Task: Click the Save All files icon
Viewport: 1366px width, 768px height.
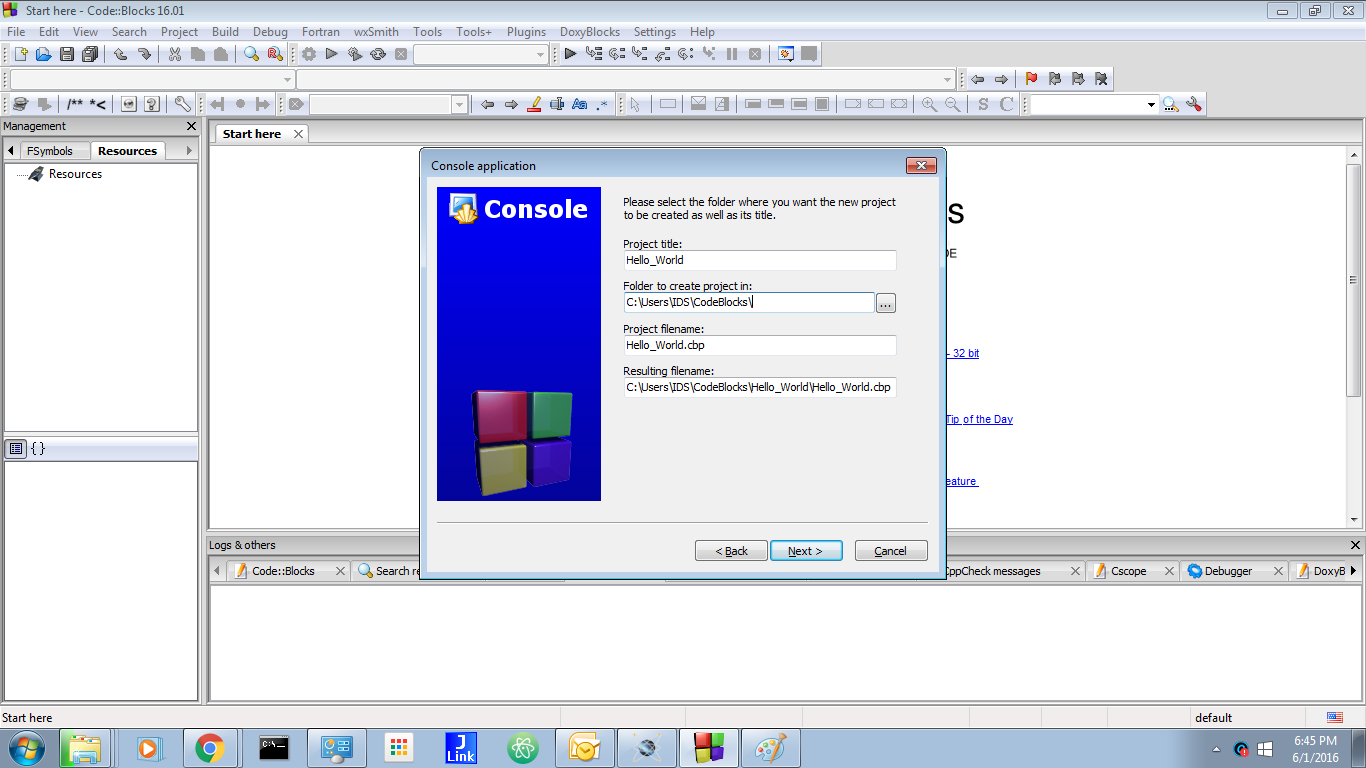Action: 89,55
